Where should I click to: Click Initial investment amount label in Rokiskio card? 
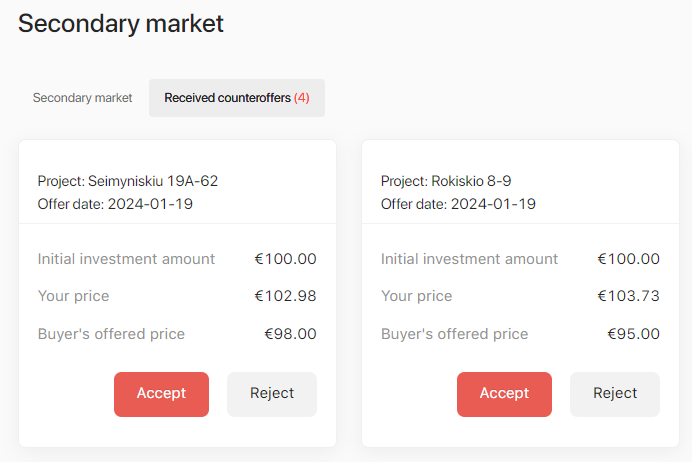[469, 259]
